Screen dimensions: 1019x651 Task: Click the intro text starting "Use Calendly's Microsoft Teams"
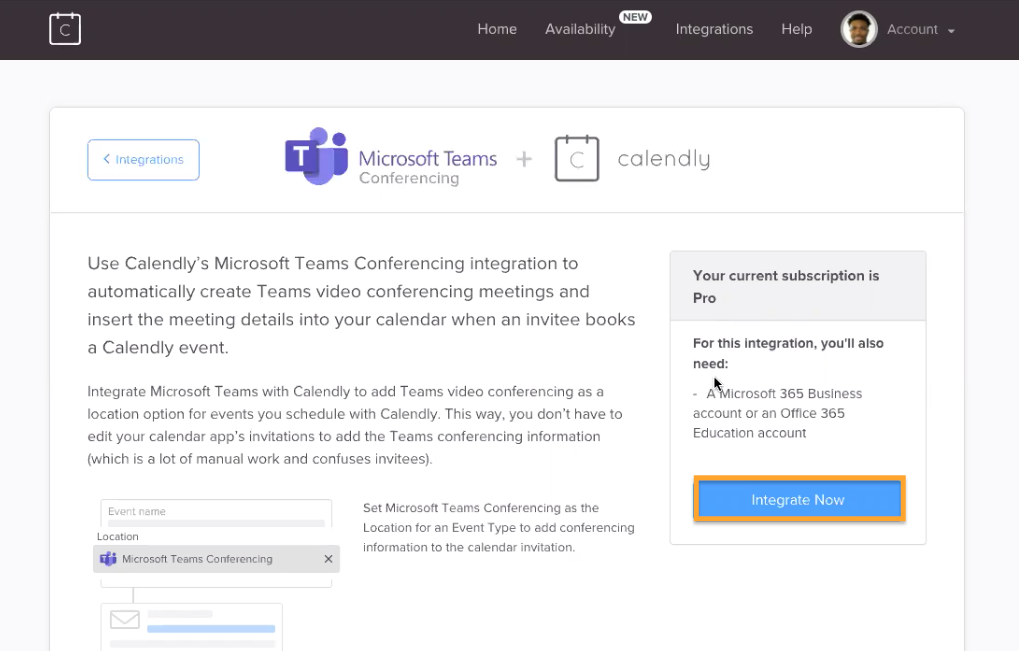361,305
